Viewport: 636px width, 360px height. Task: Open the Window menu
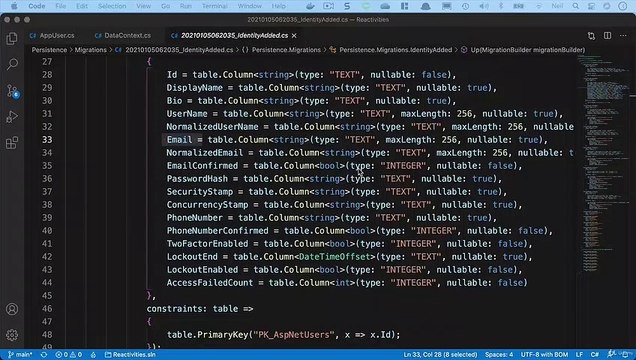tap(249, 6)
